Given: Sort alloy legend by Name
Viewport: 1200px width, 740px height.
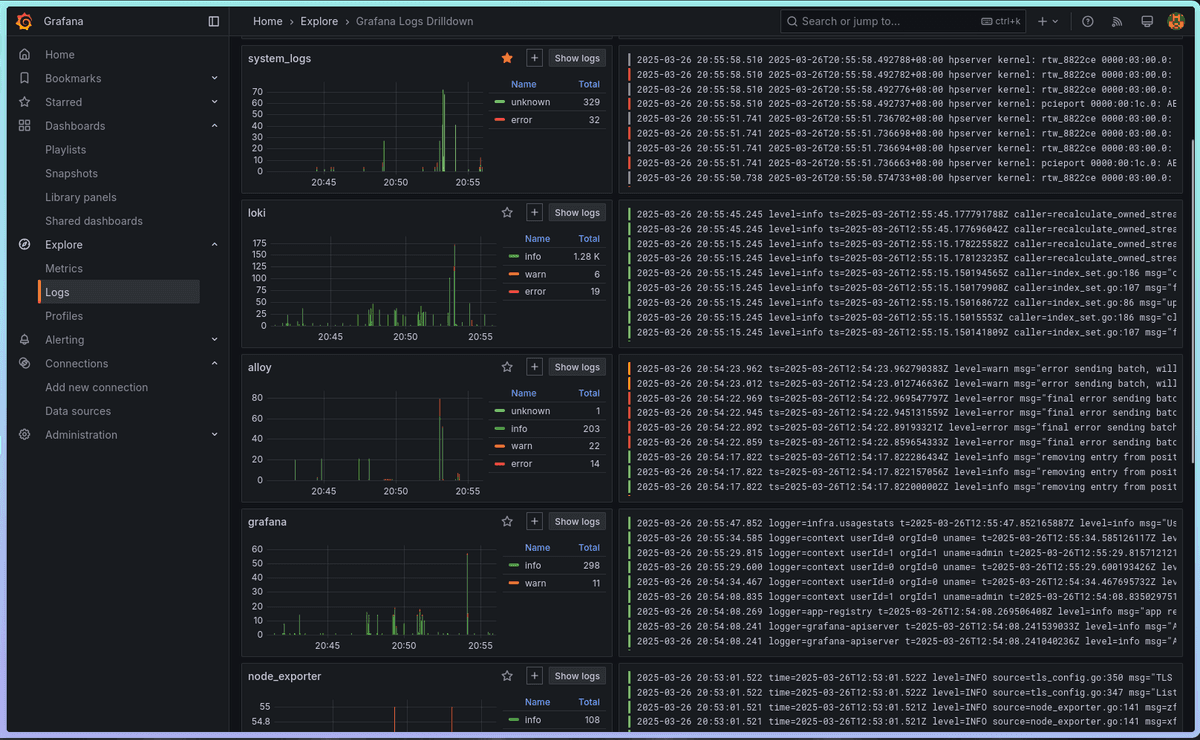Looking at the screenshot, I should point(524,393).
